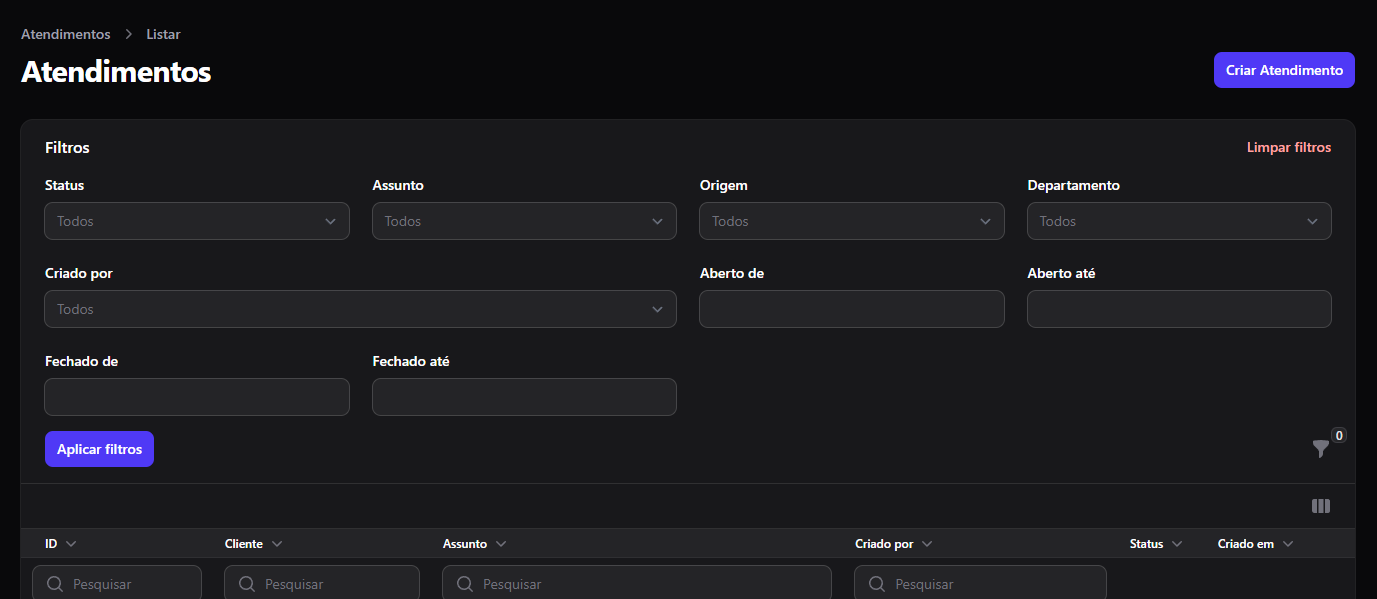Click the Limpar filtros link
This screenshot has width=1377, height=599.
[x=1289, y=147]
